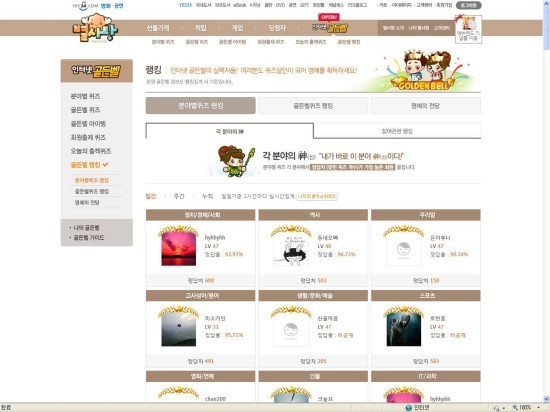Image resolution: width=550 pixels, height=412 pixels.
Task: Open 동네오빠's cartoon profile picture in 역사
Action: 291,249
